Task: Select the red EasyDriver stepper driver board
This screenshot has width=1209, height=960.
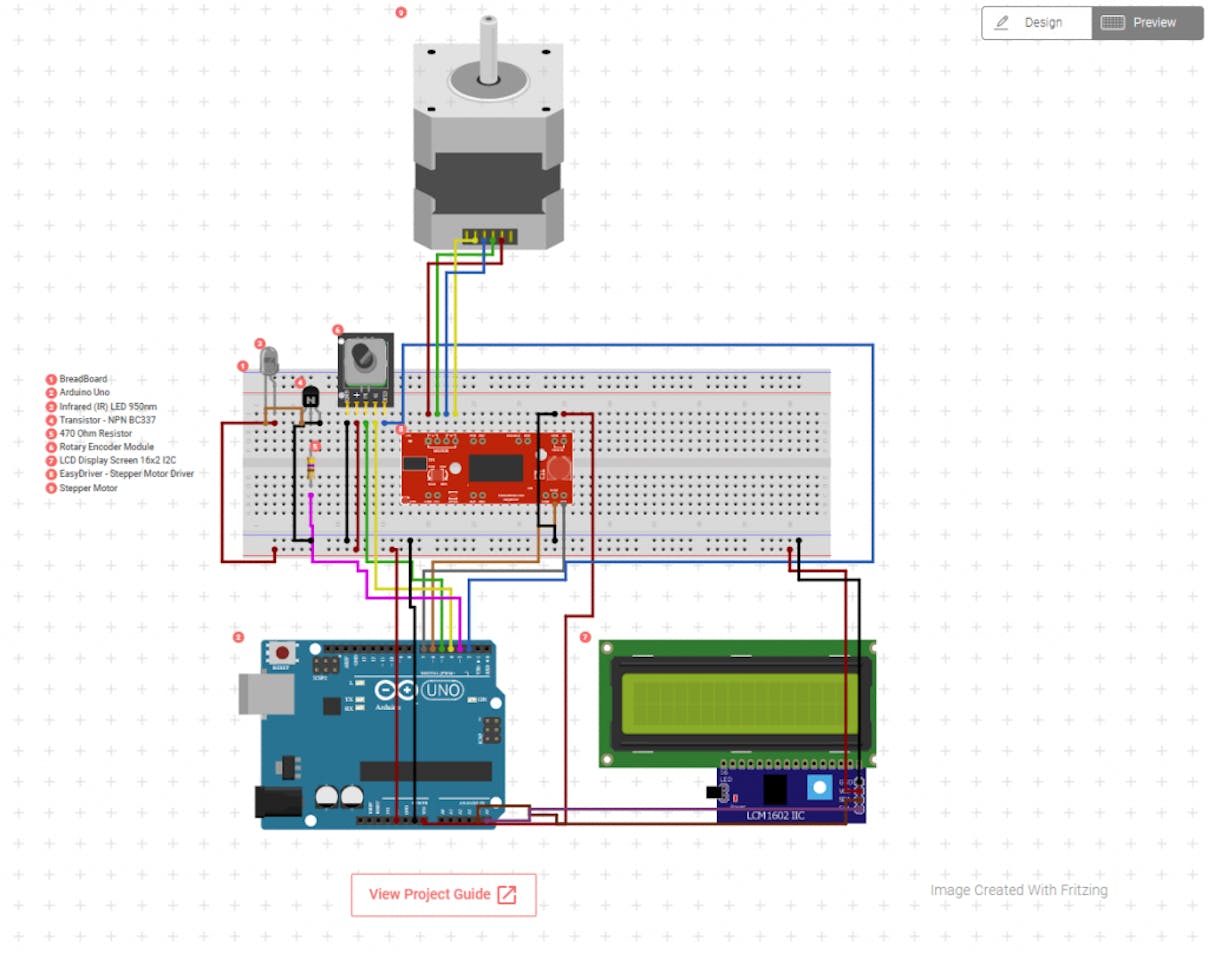Action: click(487, 468)
